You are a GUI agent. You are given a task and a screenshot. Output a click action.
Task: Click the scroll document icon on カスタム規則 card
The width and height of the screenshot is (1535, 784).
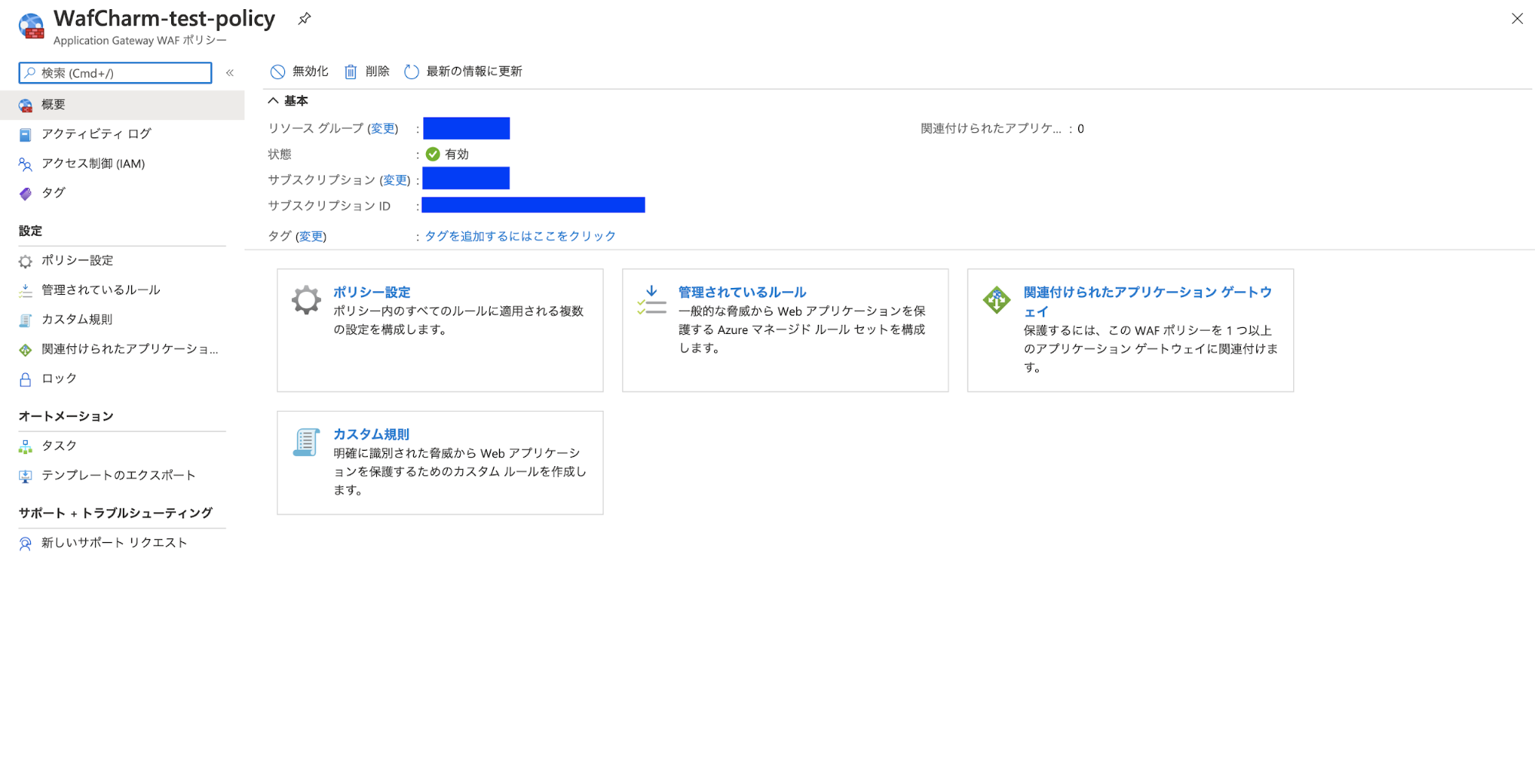(x=306, y=442)
